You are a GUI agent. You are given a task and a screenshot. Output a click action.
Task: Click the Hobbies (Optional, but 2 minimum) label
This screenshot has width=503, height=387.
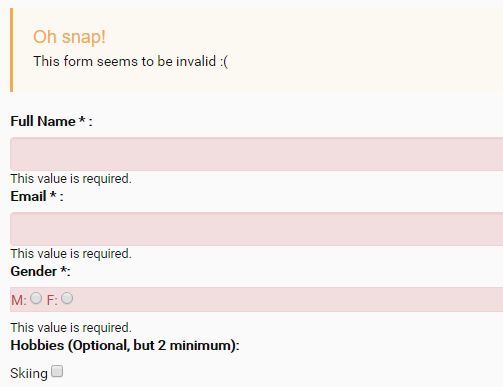[125, 345]
